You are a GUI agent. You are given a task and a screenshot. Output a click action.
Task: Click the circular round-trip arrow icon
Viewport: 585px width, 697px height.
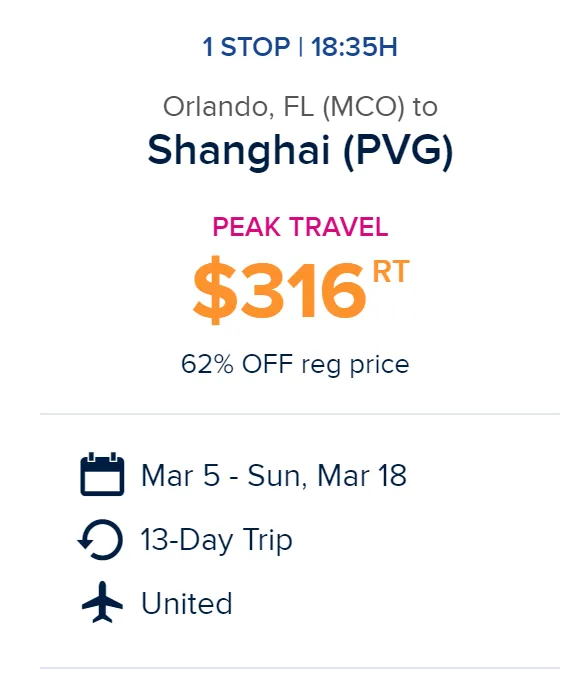click(x=100, y=540)
